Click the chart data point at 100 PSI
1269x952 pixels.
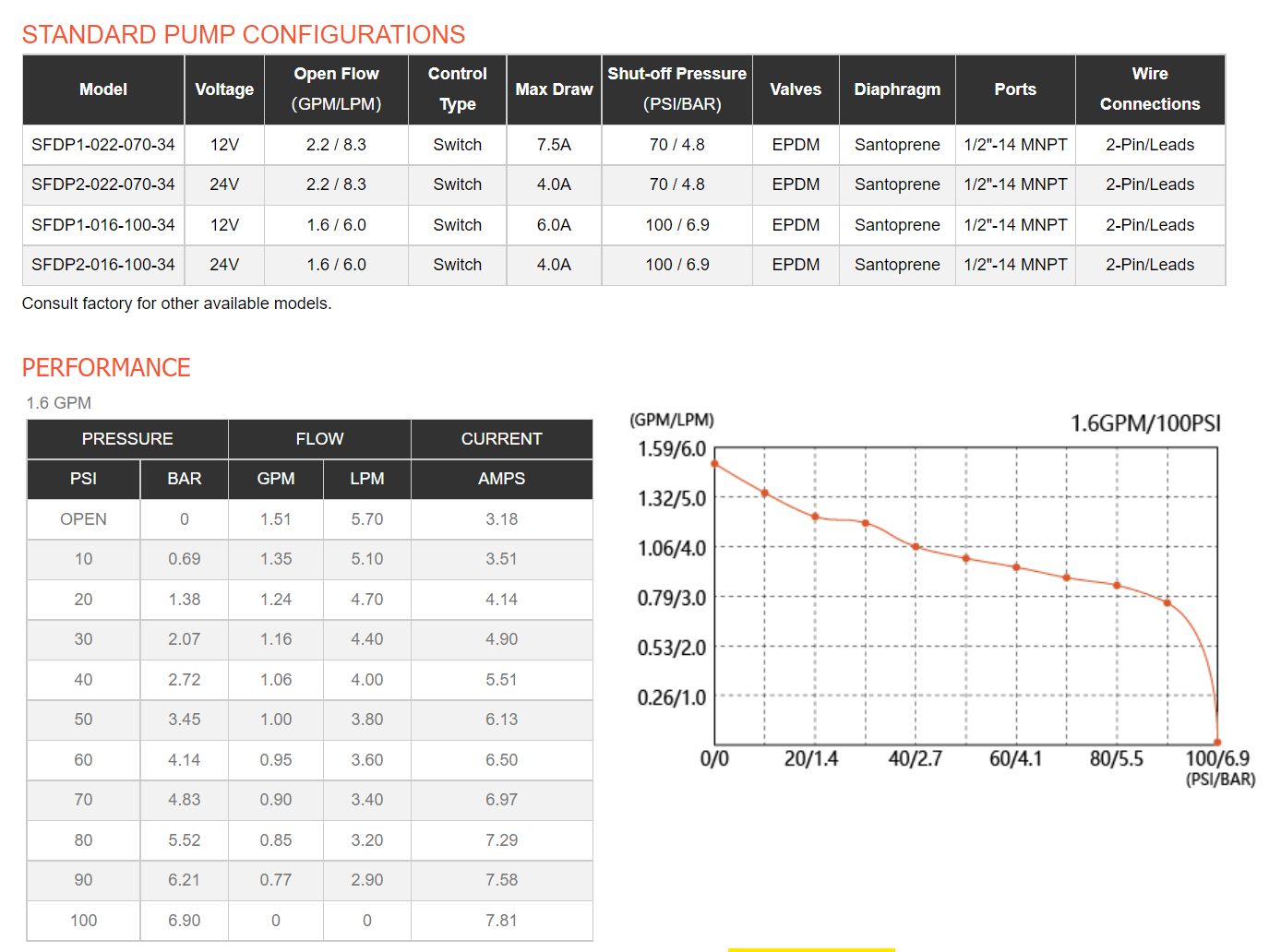click(x=1217, y=742)
